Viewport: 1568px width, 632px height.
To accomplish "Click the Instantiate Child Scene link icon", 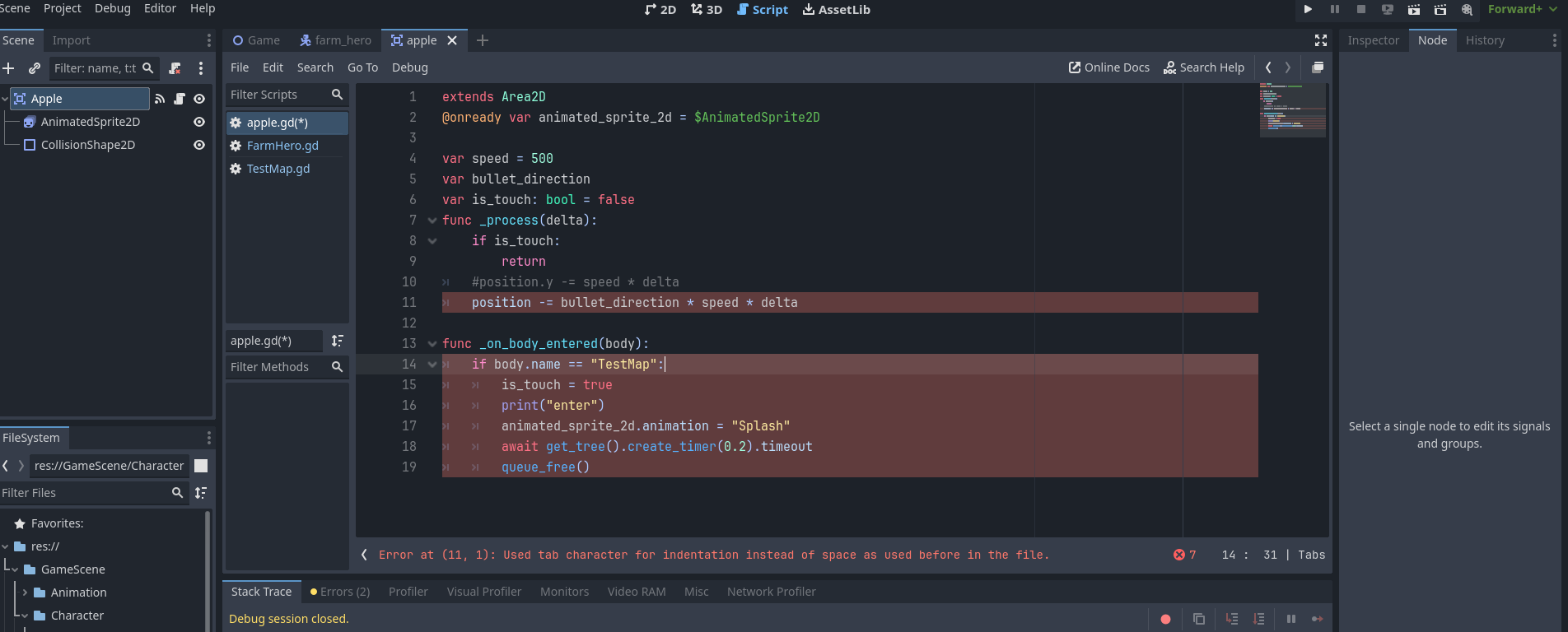I will point(35,68).
